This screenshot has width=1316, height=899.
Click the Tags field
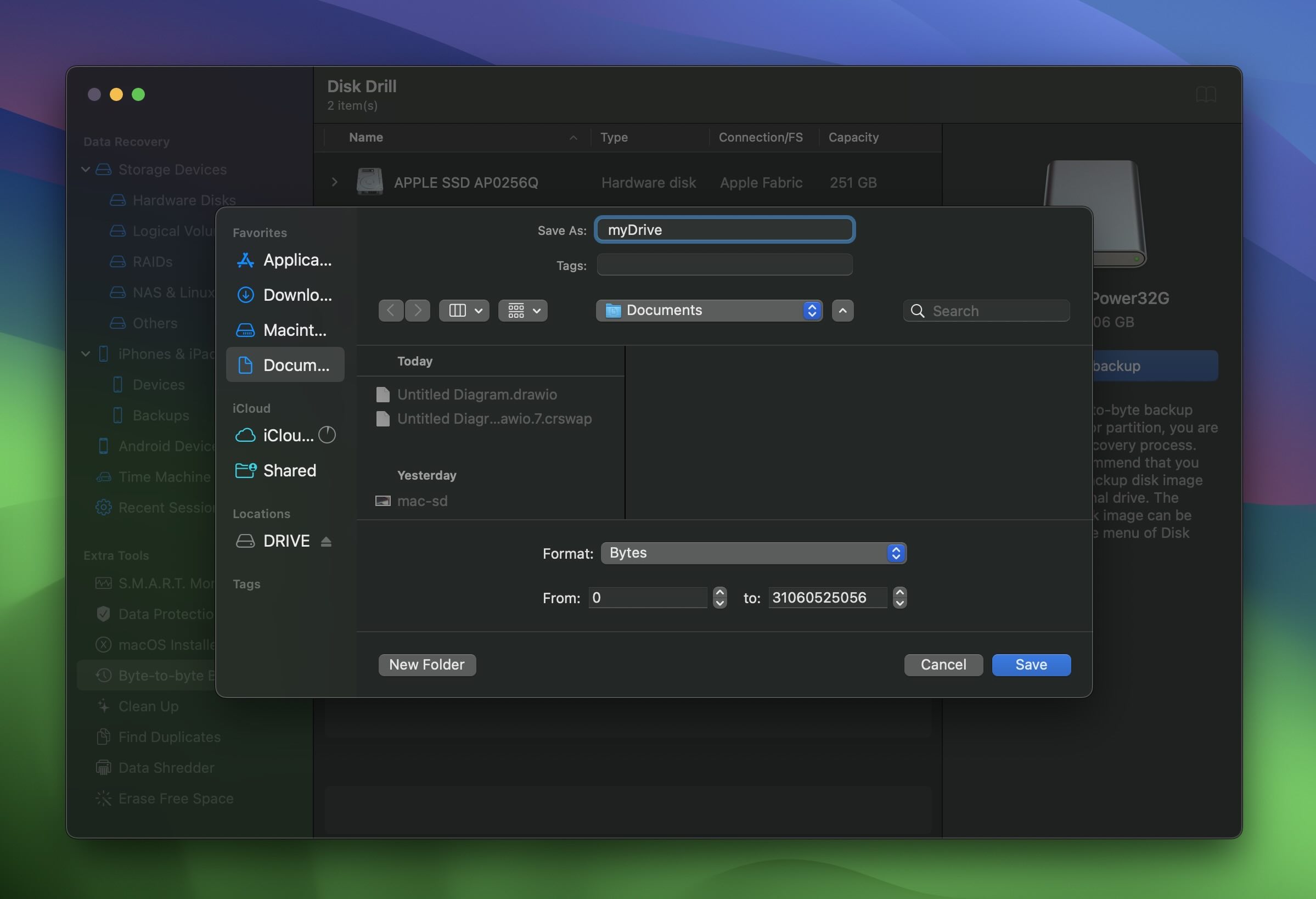(725, 265)
